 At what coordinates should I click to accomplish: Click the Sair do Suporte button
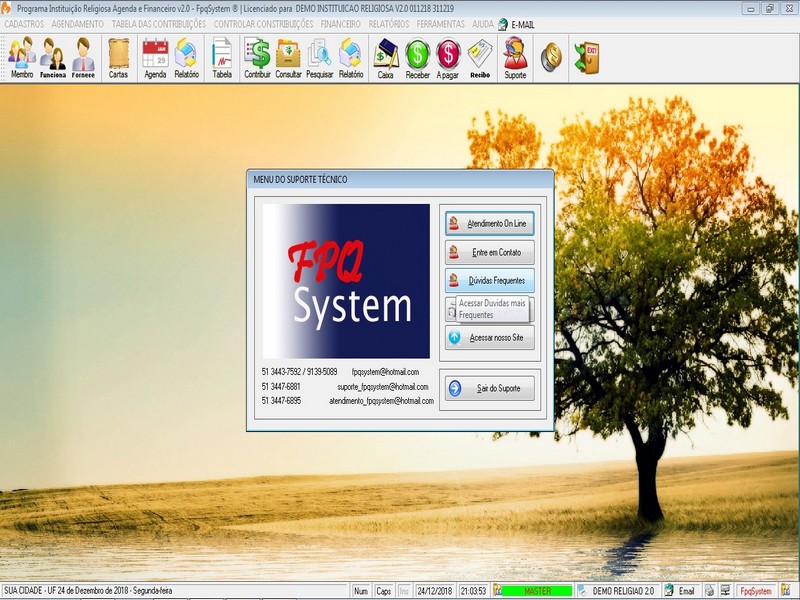(x=489, y=388)
